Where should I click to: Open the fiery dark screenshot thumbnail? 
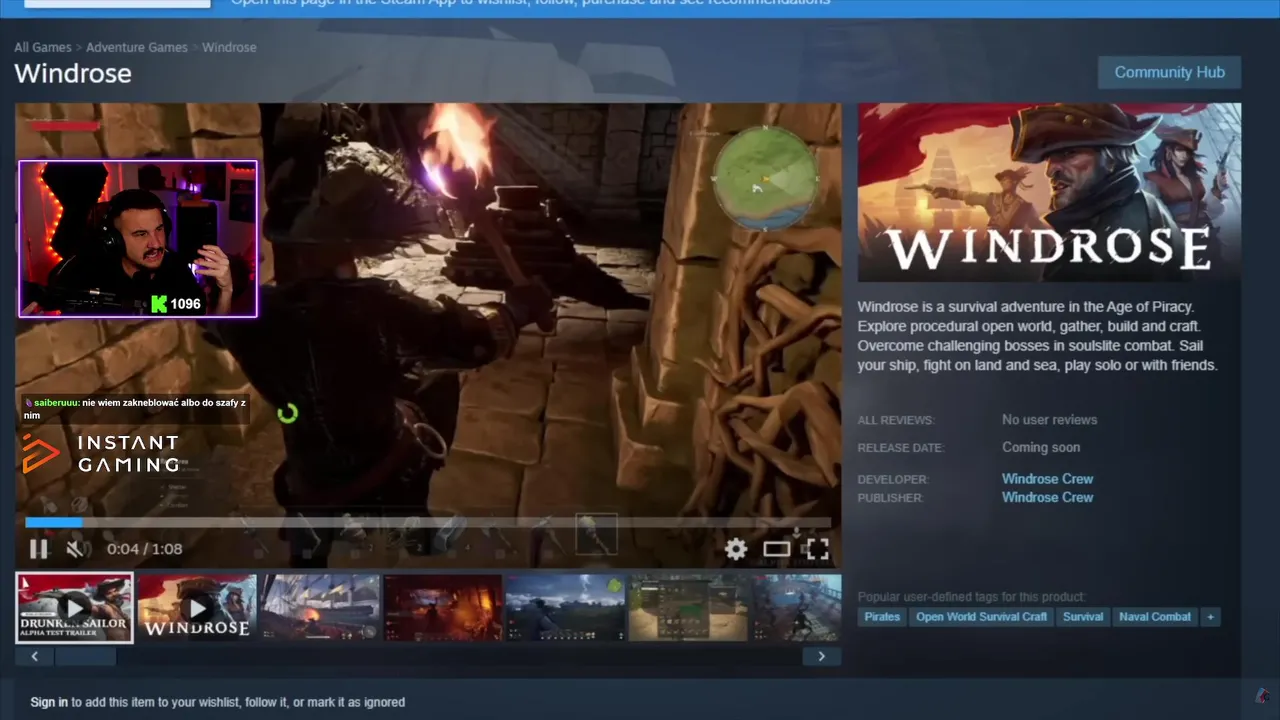pos(443,607)
